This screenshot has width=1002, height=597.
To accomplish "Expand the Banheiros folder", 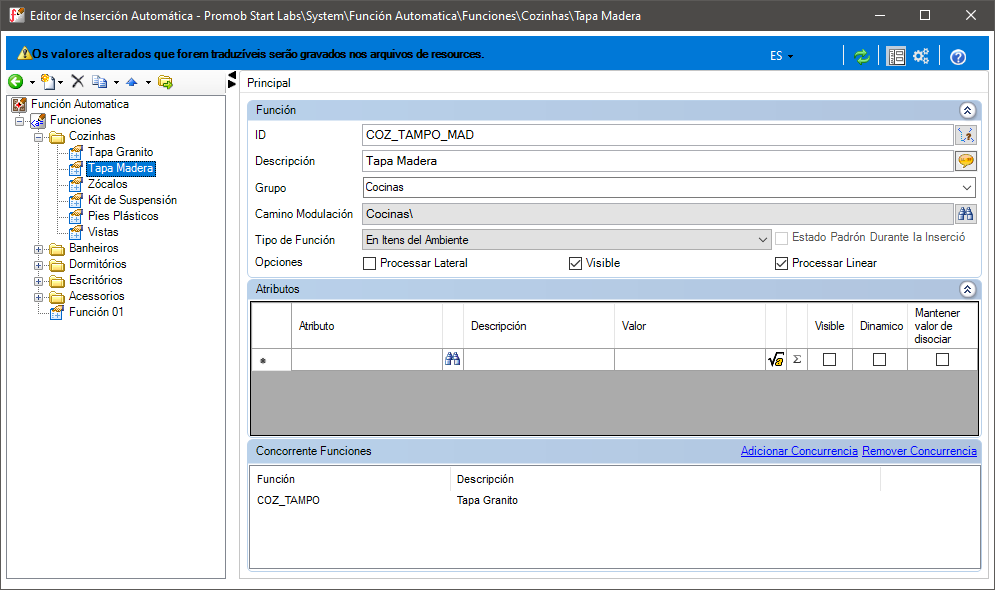I will pos(38,249).
